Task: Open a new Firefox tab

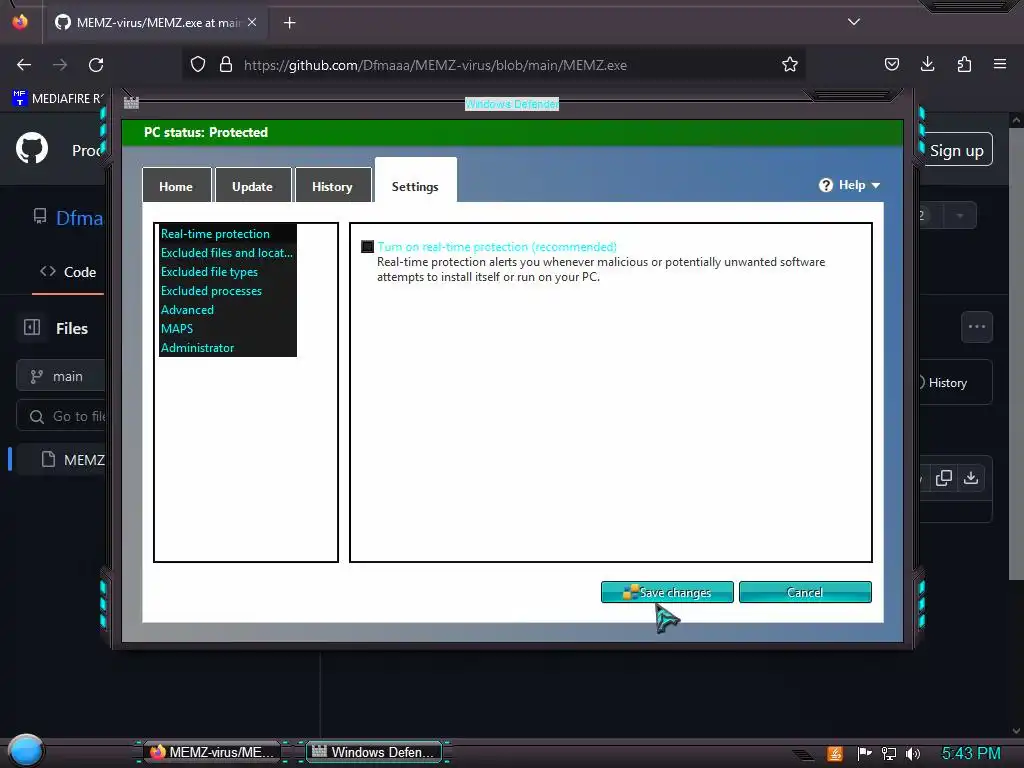Action: pos(290,23)
